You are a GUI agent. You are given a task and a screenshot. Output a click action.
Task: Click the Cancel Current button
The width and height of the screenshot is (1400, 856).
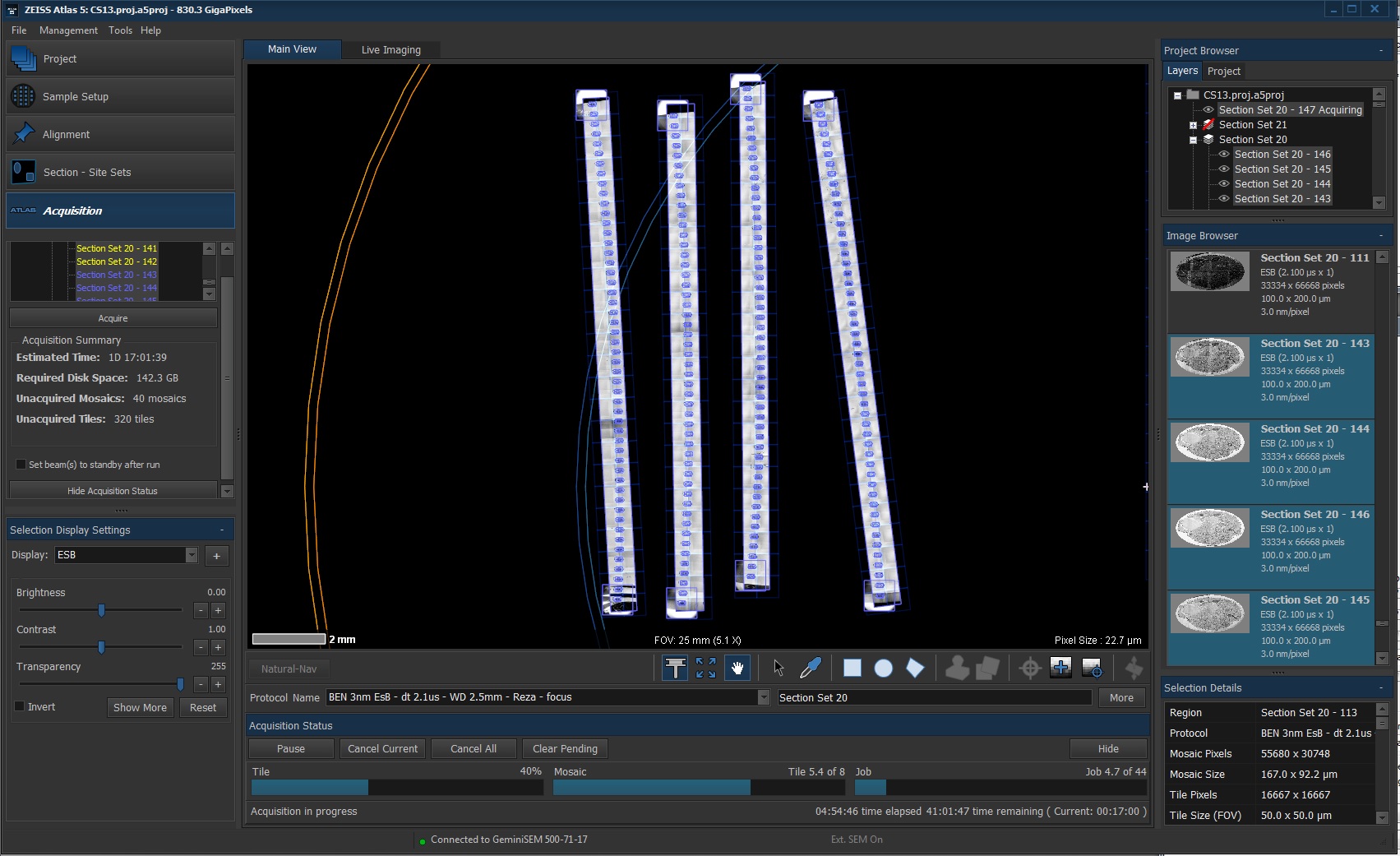(382, 749)
